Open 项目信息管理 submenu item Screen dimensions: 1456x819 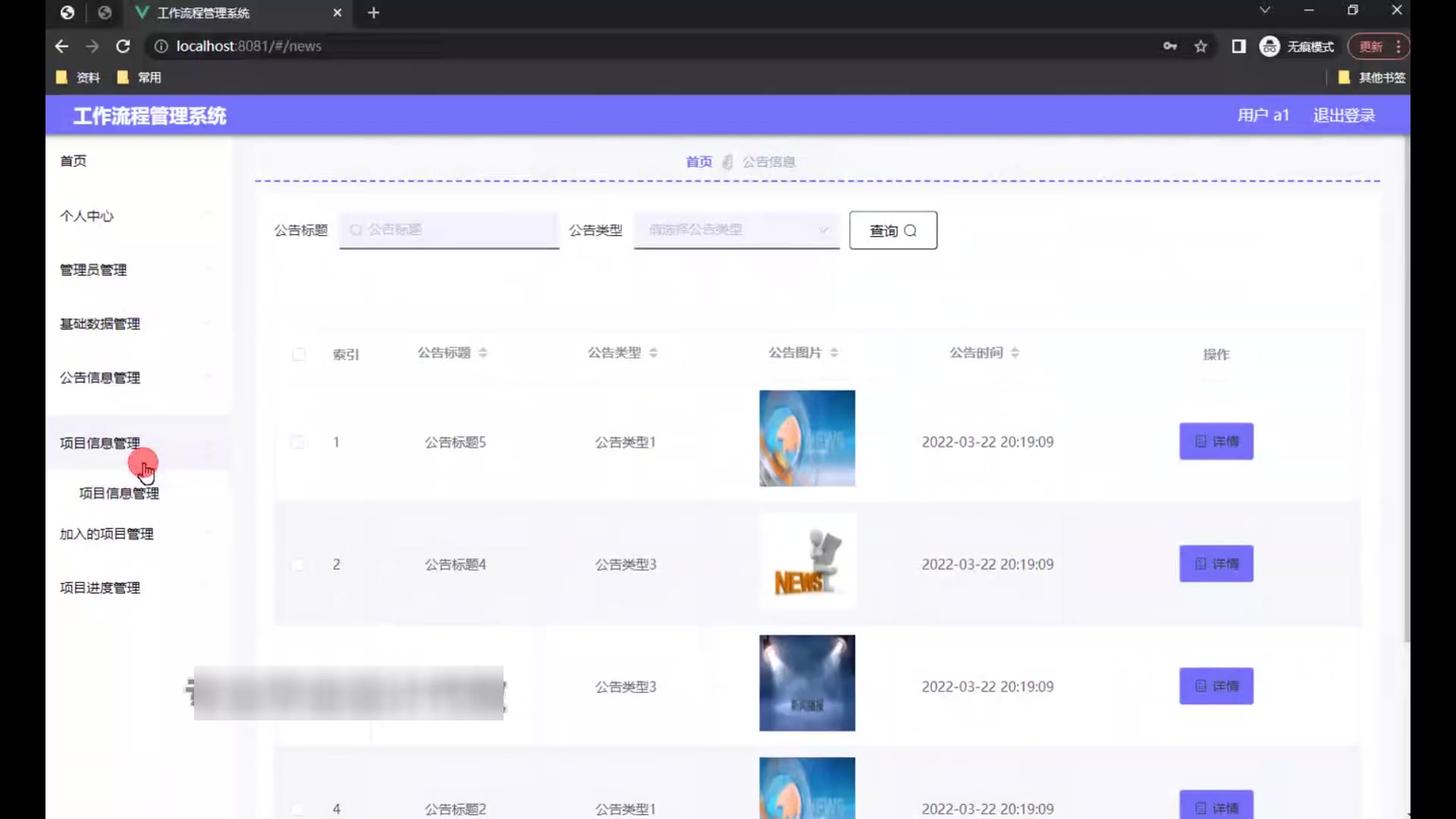(x=119, y=493)
